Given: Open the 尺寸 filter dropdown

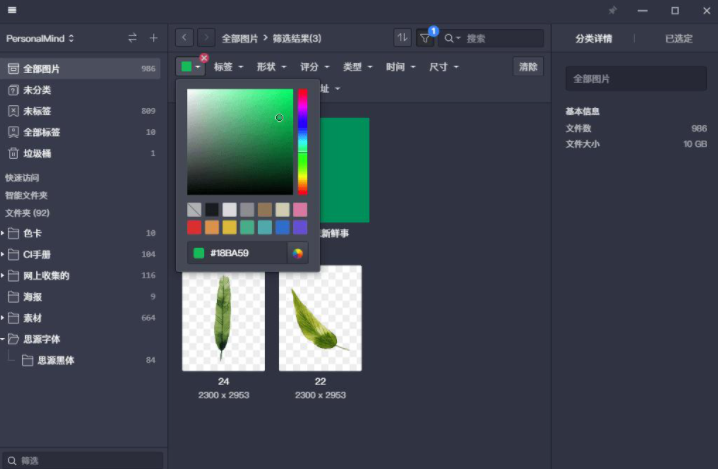Looking at the screenshot, I should [x=443, y=67].
